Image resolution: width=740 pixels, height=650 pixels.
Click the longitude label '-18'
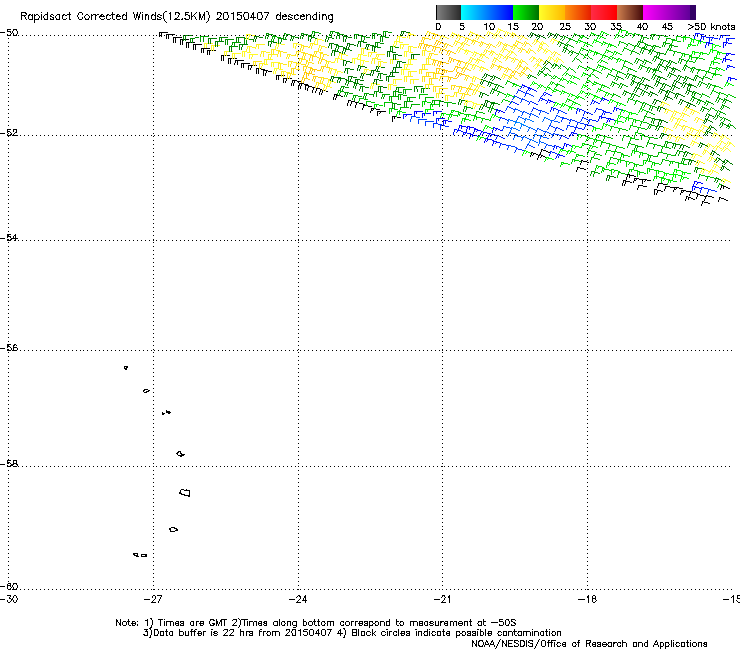587,599
